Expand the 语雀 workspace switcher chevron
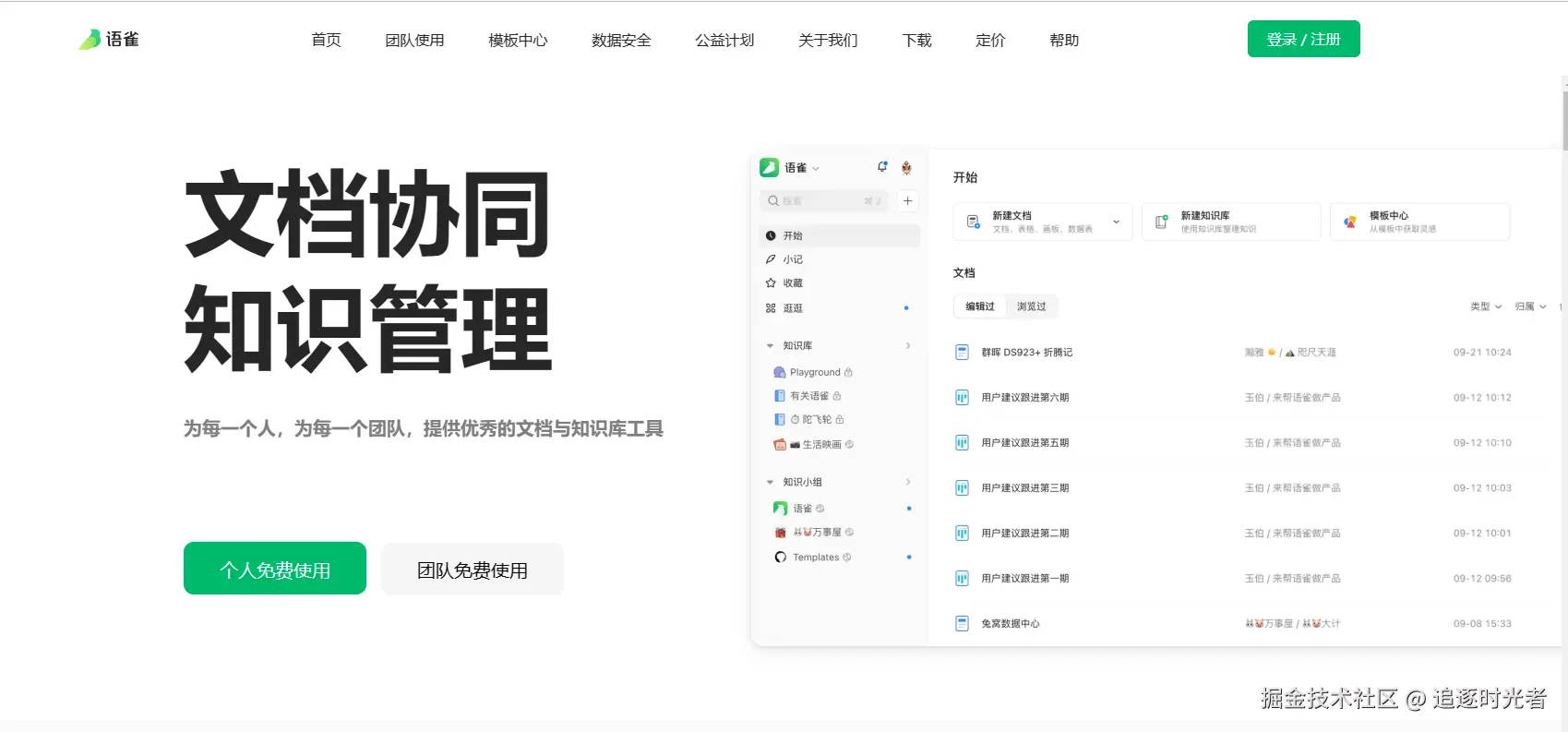Screen dimensions: 1568x732 pos(816,168)
